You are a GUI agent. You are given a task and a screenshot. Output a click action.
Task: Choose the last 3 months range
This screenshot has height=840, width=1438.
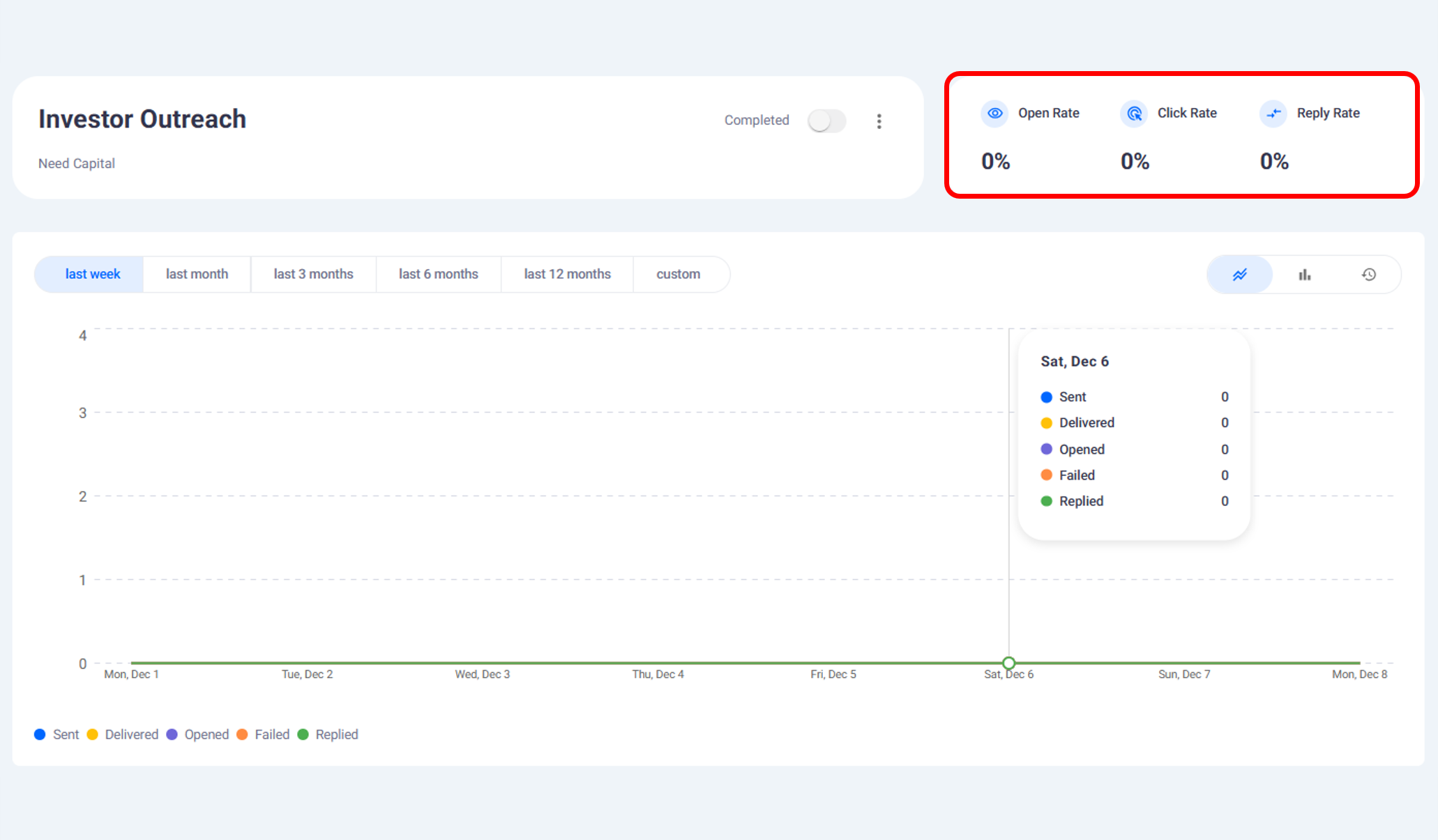coord(313,274)
